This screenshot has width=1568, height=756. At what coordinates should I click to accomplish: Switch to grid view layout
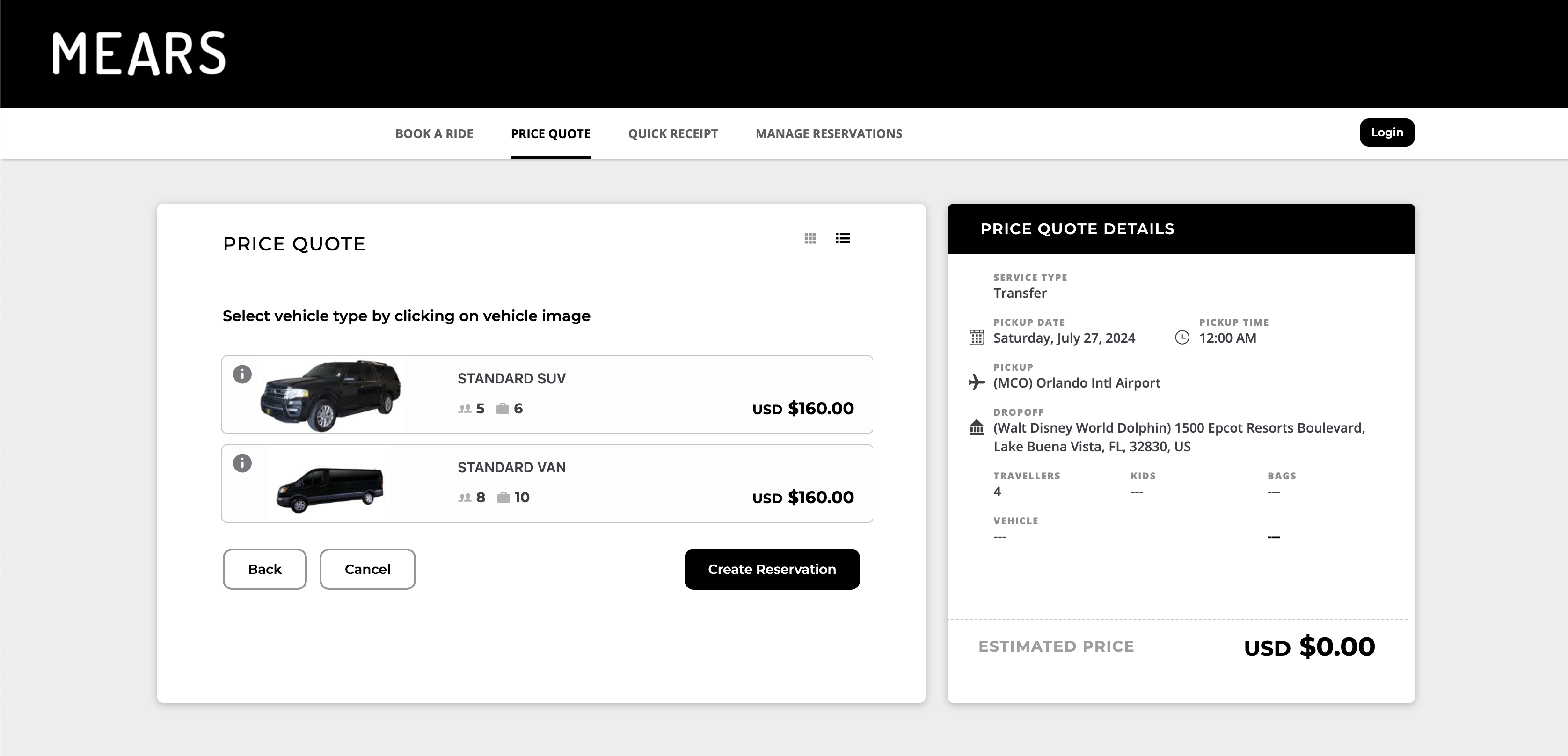810,238
